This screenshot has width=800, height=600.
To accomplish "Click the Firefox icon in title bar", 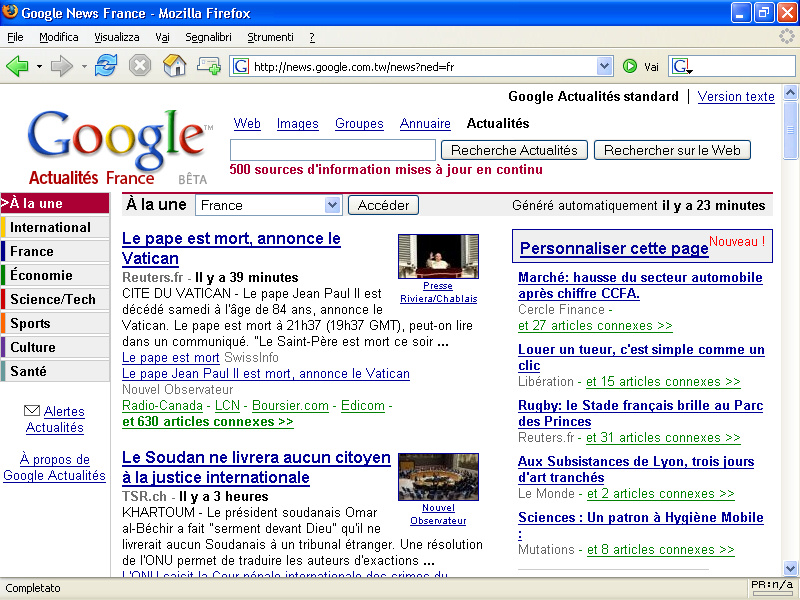I will [x=10, y=11].
